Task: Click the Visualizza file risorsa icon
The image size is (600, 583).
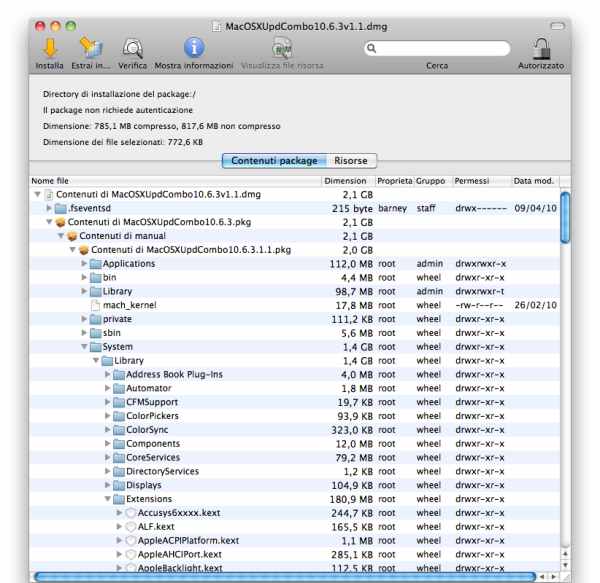Action: click(282, 48)
